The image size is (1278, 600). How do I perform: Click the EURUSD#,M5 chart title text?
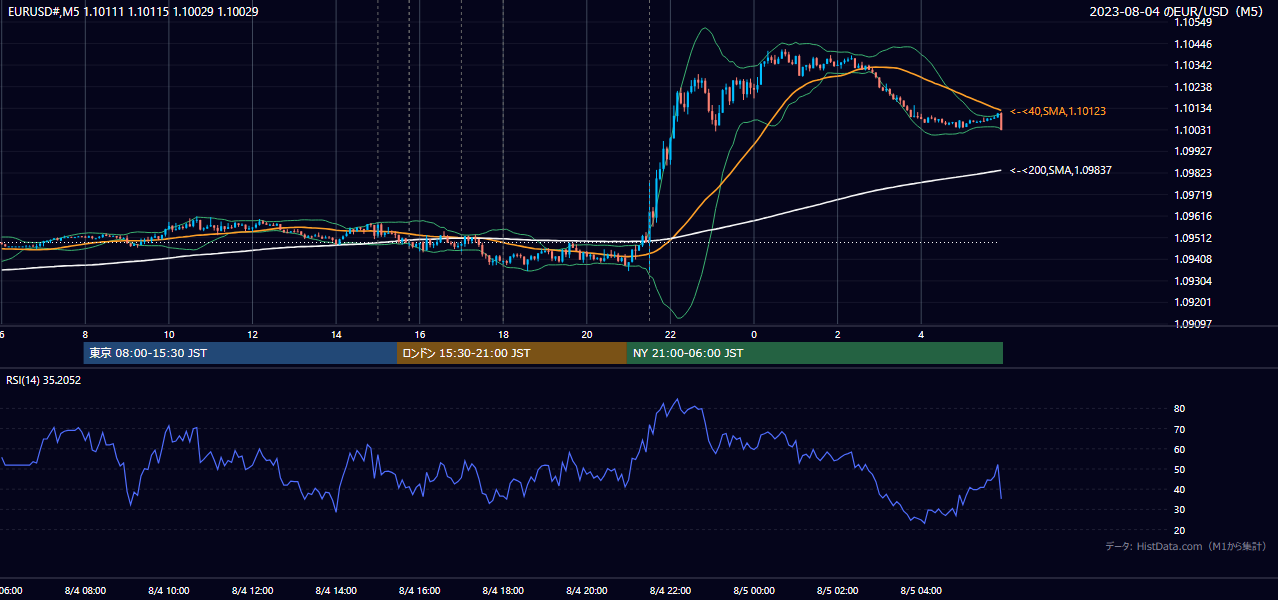(132, 11)
